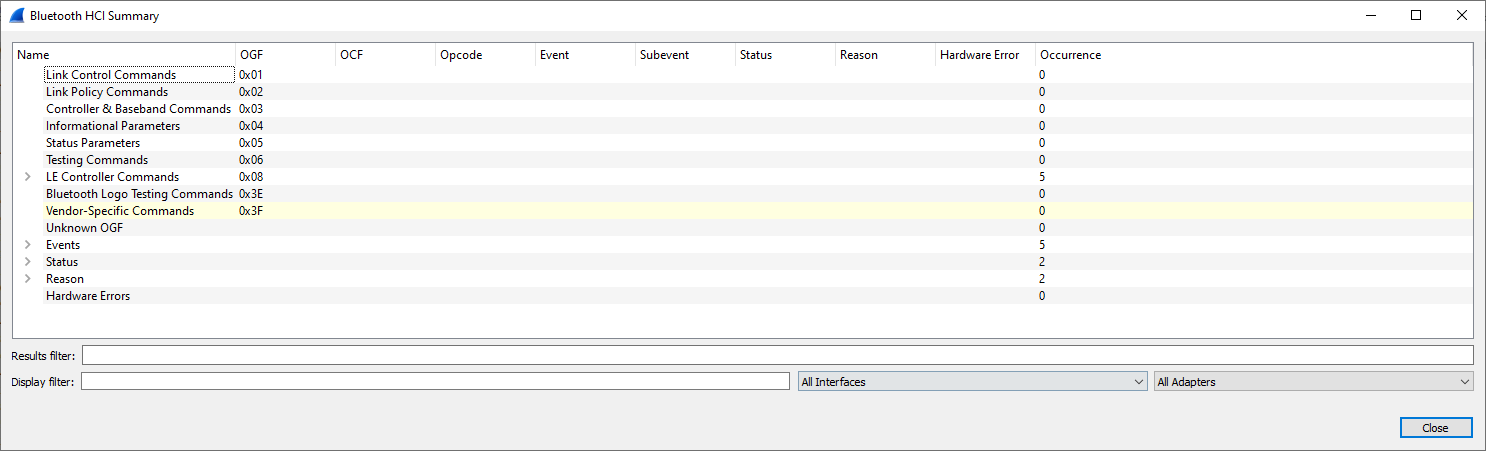This screenshot has height=451, width=1486.
Task: Sort by the Occurrence column header
Action: 1254,55
